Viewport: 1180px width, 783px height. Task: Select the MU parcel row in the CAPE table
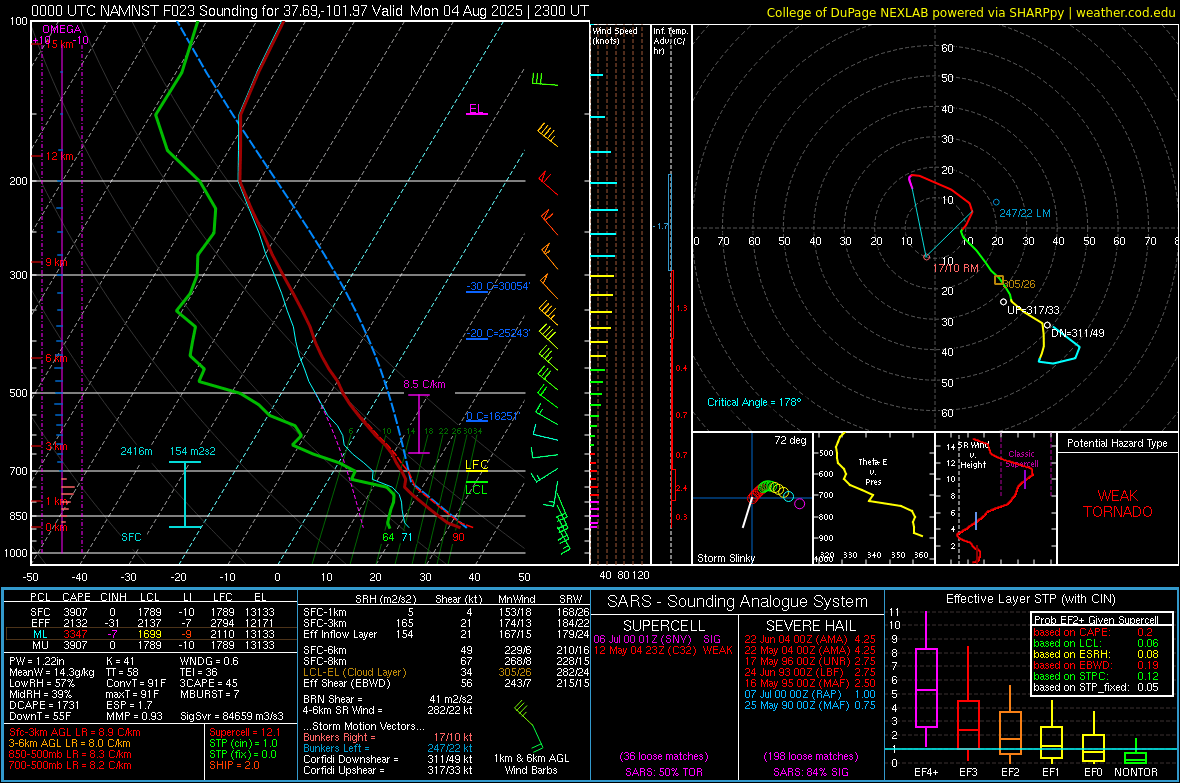coord(150,645)
